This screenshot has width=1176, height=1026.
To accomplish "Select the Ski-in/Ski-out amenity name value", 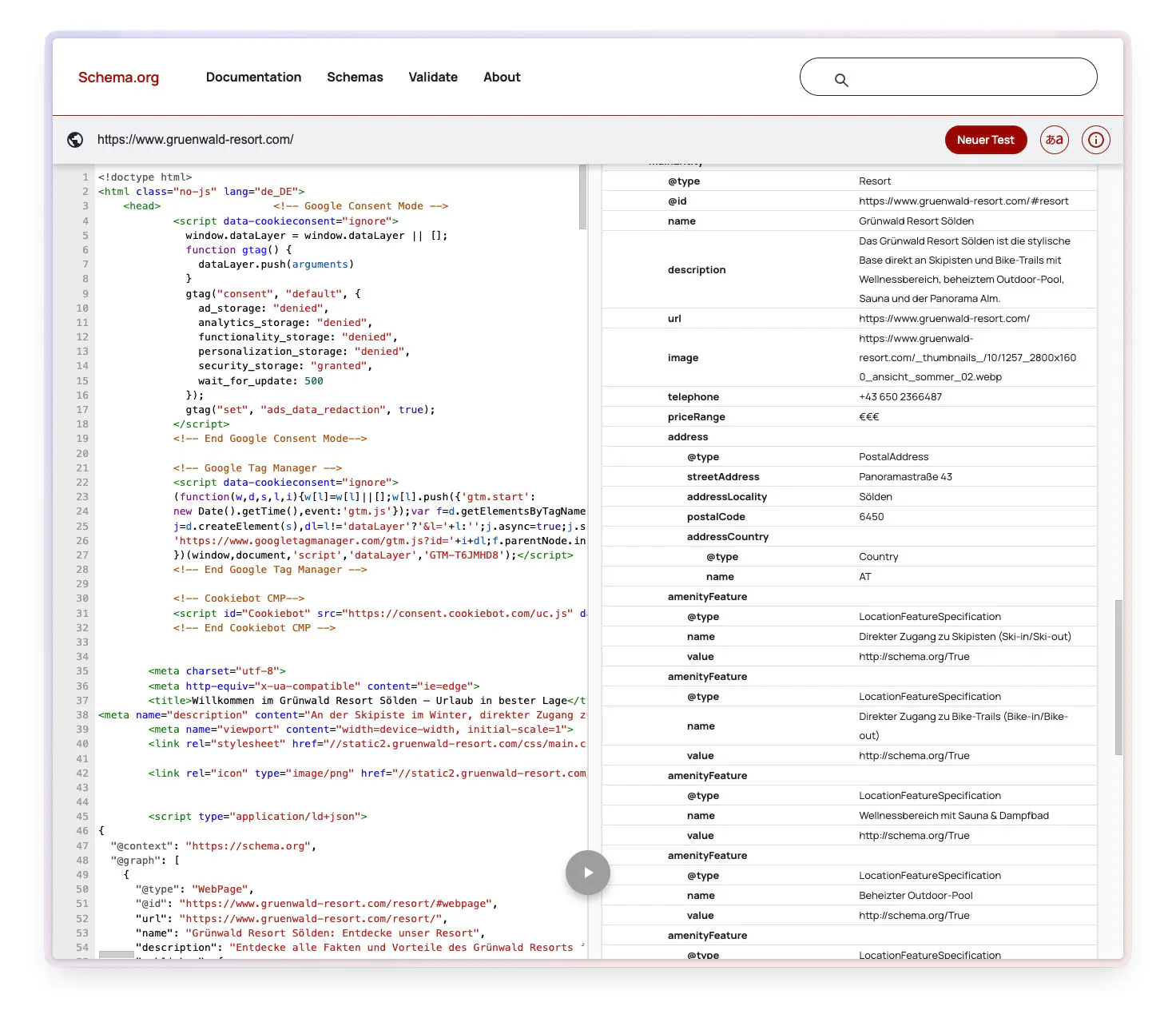I will [x=965, y=637].
